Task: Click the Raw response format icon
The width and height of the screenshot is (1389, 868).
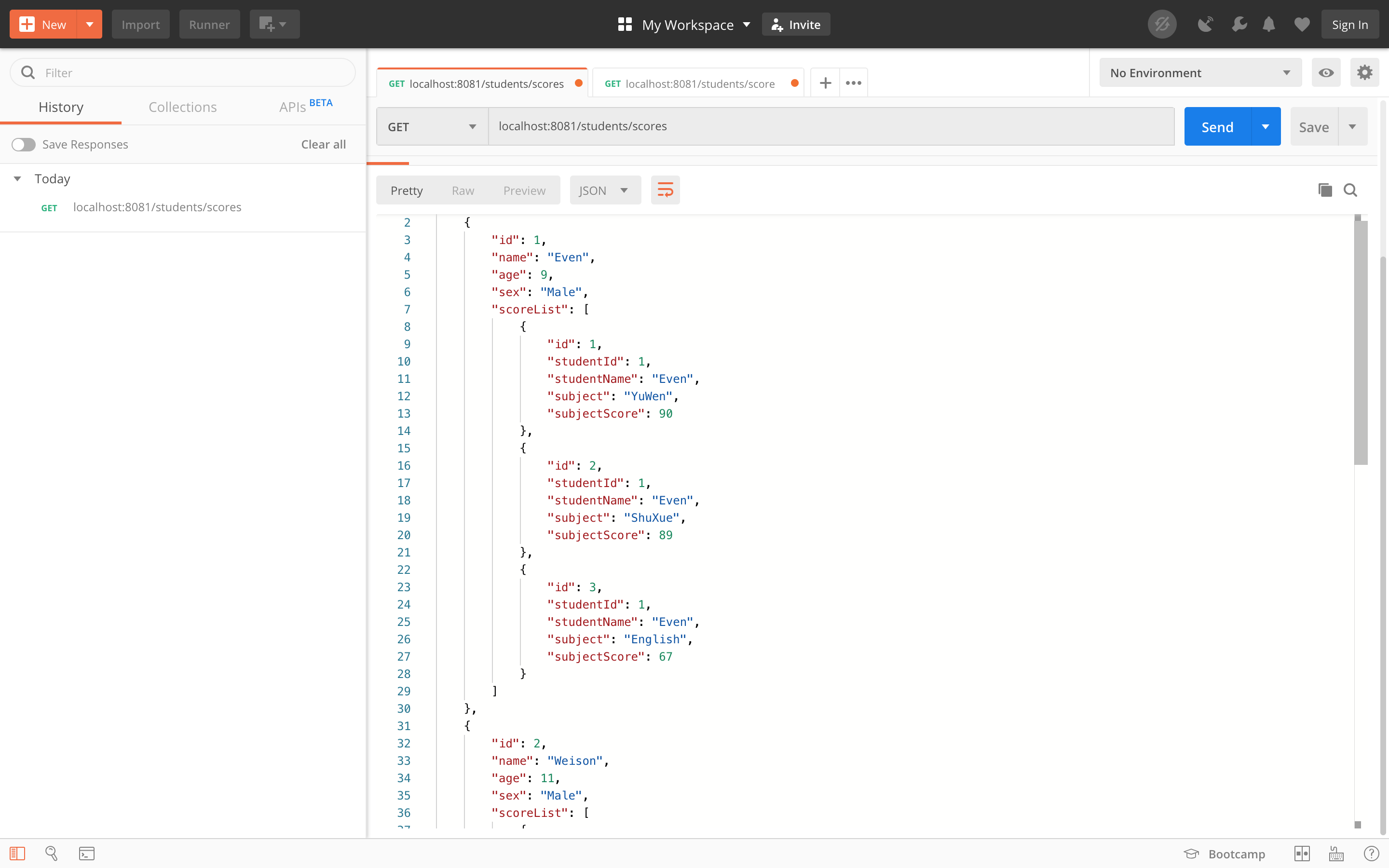Action: point(463,190)
